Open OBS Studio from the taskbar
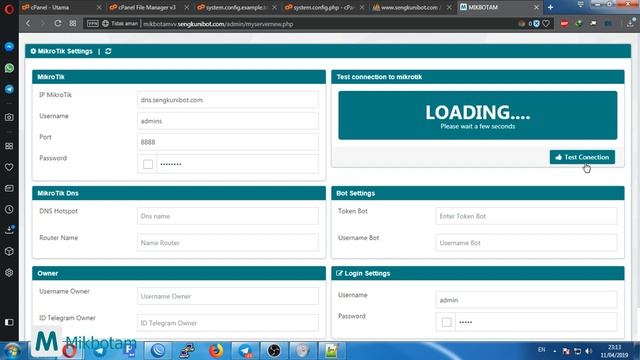 pos(274,351)
